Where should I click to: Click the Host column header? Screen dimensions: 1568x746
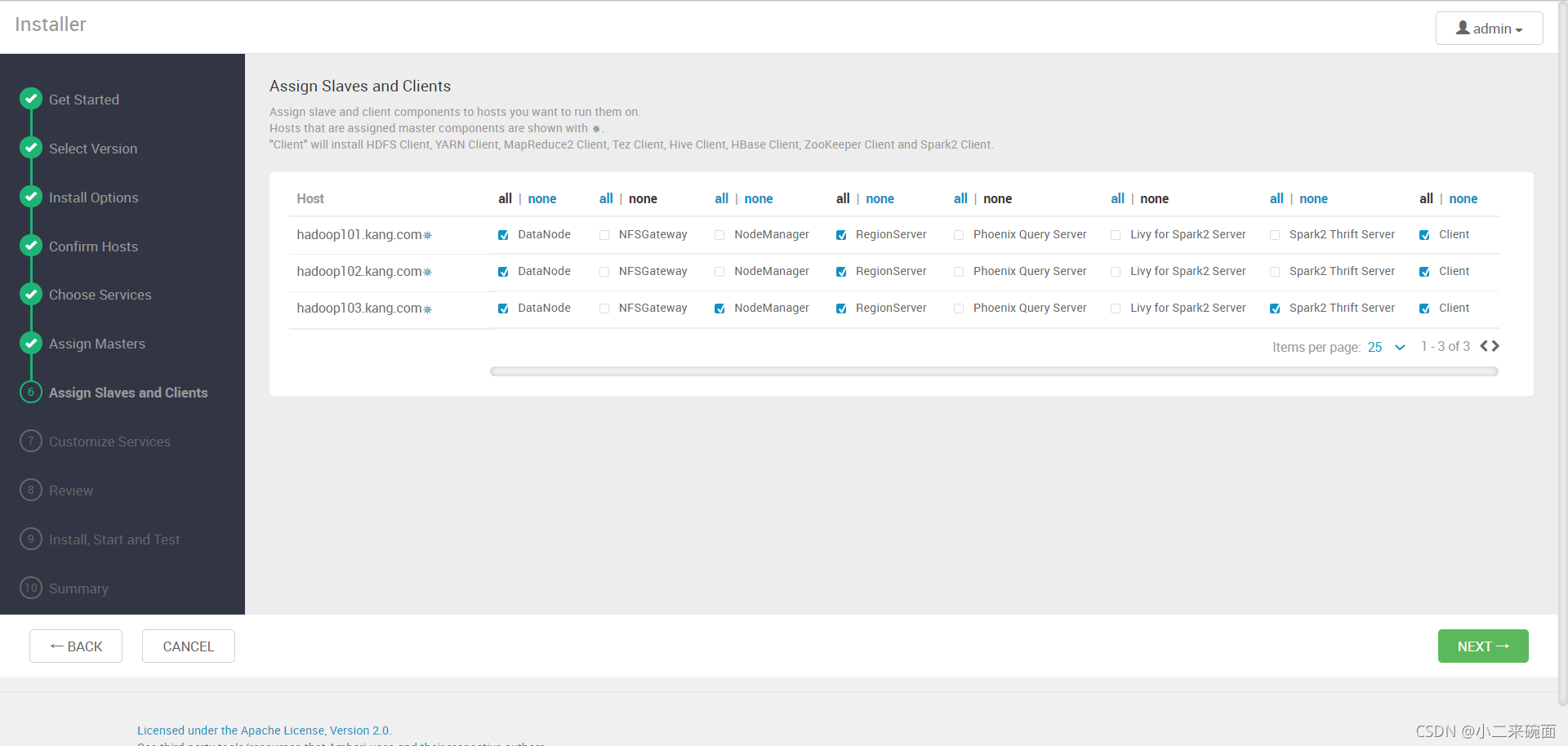click(x=310, y=198)
